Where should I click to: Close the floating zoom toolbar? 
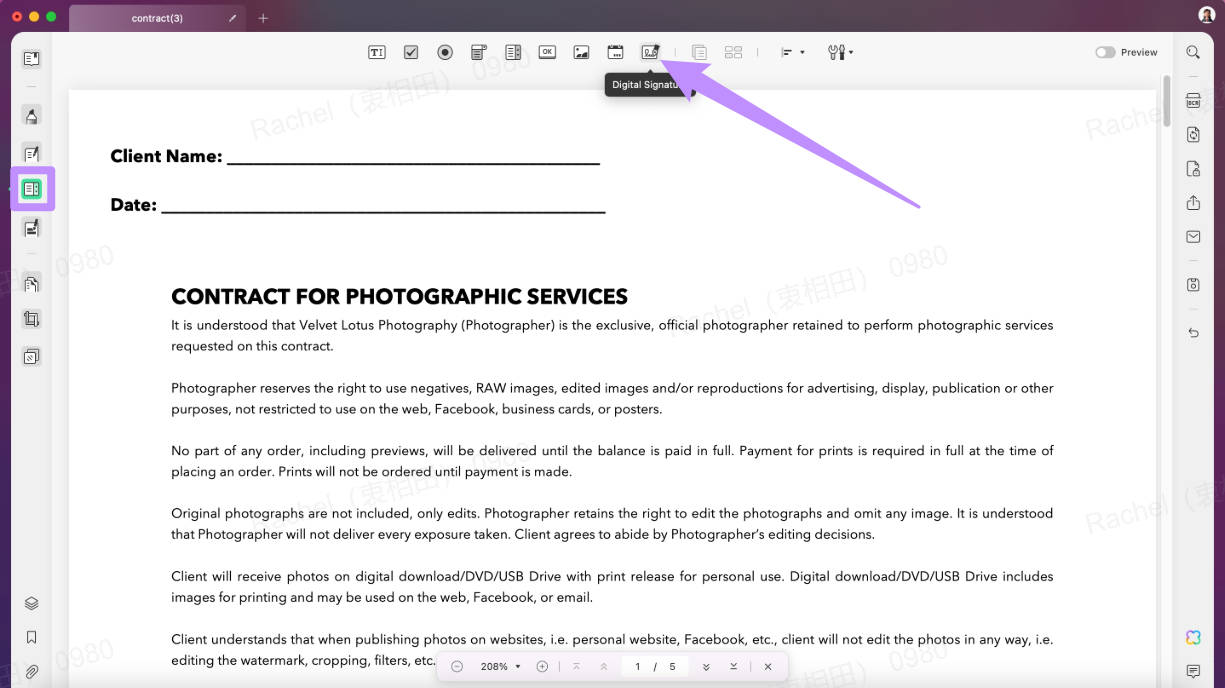point(768,666)
